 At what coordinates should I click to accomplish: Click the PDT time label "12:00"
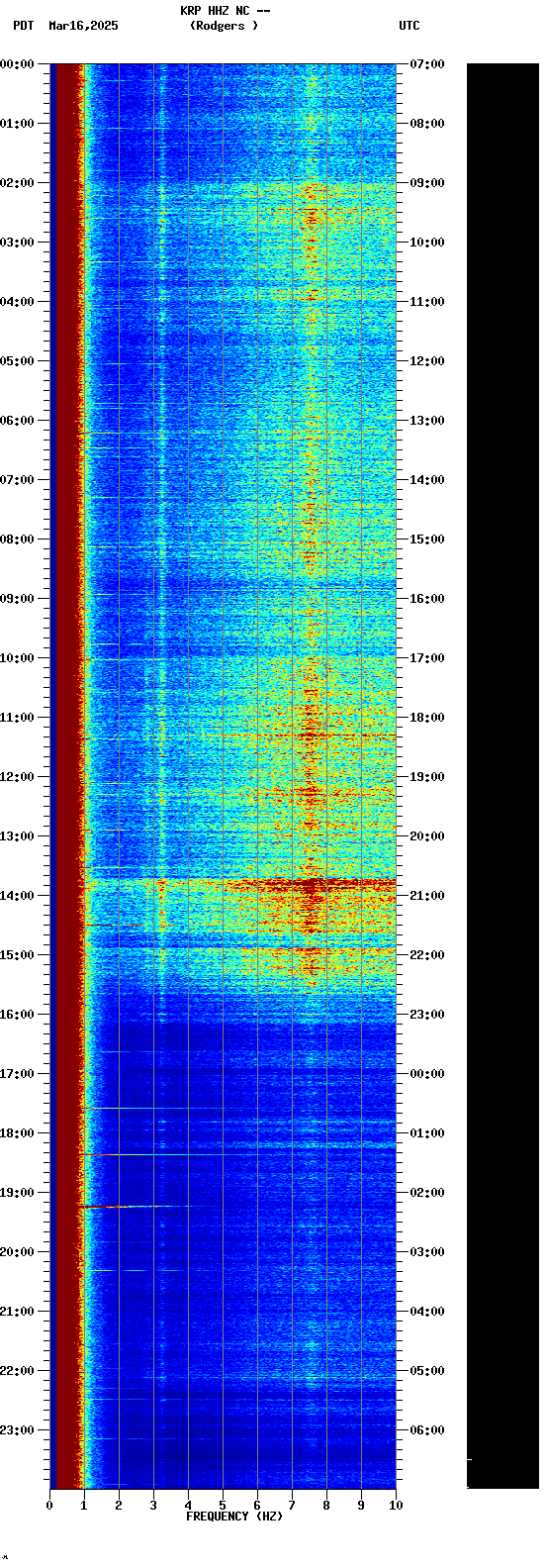(17, 777)
